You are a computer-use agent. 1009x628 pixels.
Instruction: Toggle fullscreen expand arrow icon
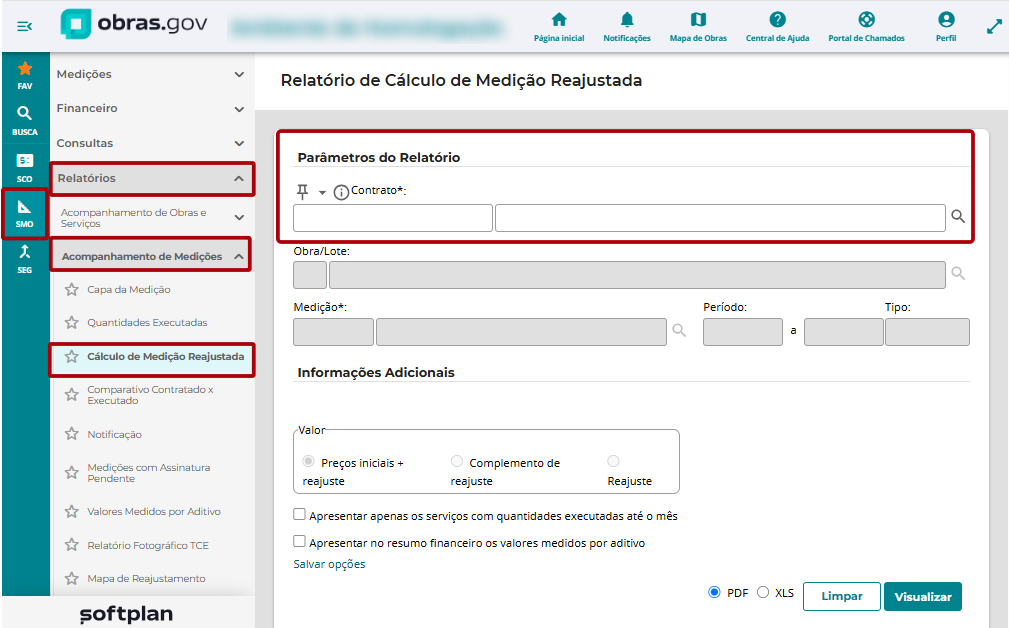(994, 26)
